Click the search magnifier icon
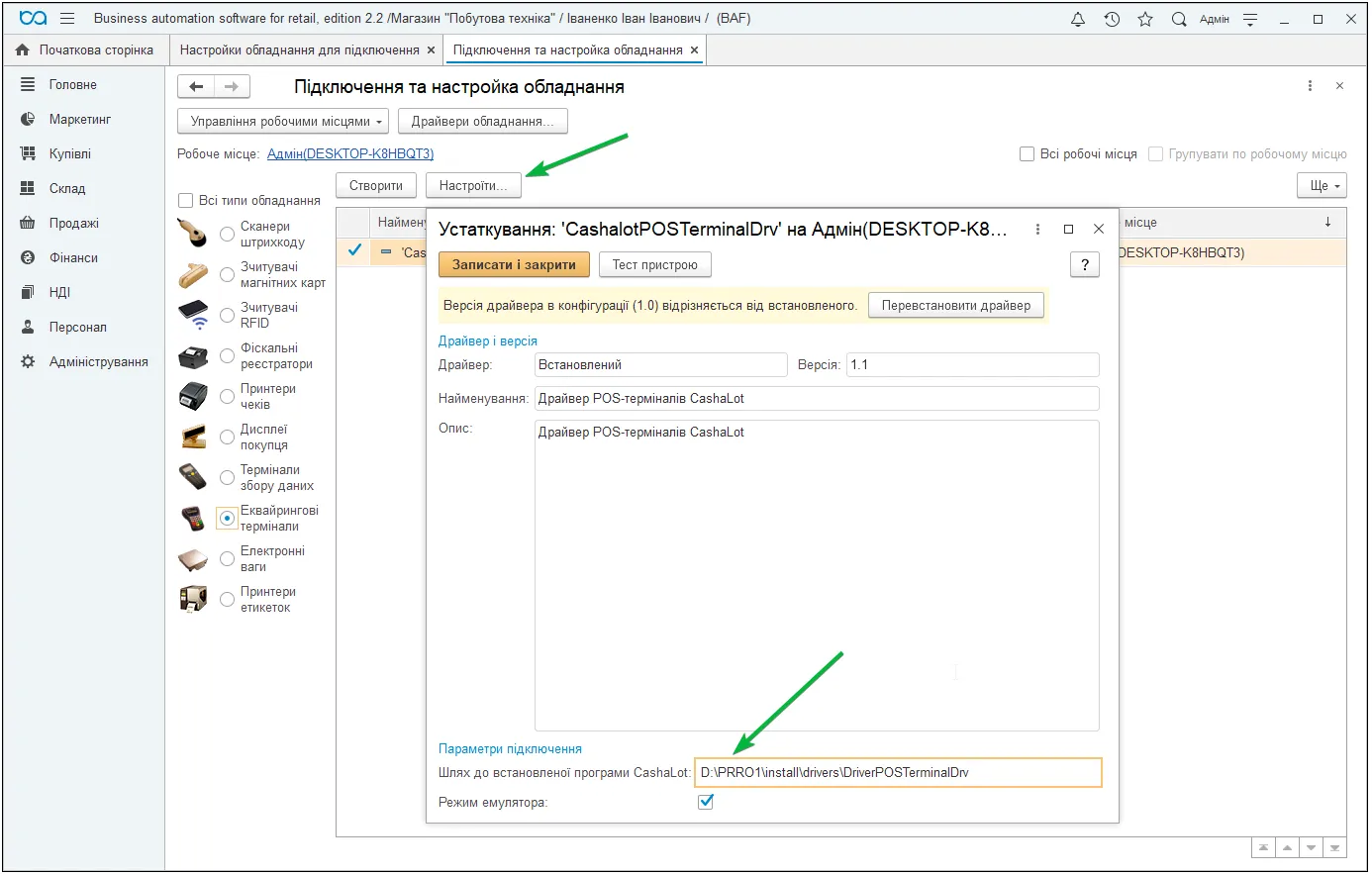This screenshot has height=876, width=1372. (x=1179, y=19)
